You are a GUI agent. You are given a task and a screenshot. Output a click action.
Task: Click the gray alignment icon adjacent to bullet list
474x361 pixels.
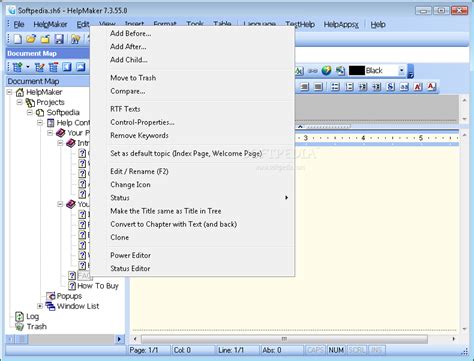[x=318, y=87]
